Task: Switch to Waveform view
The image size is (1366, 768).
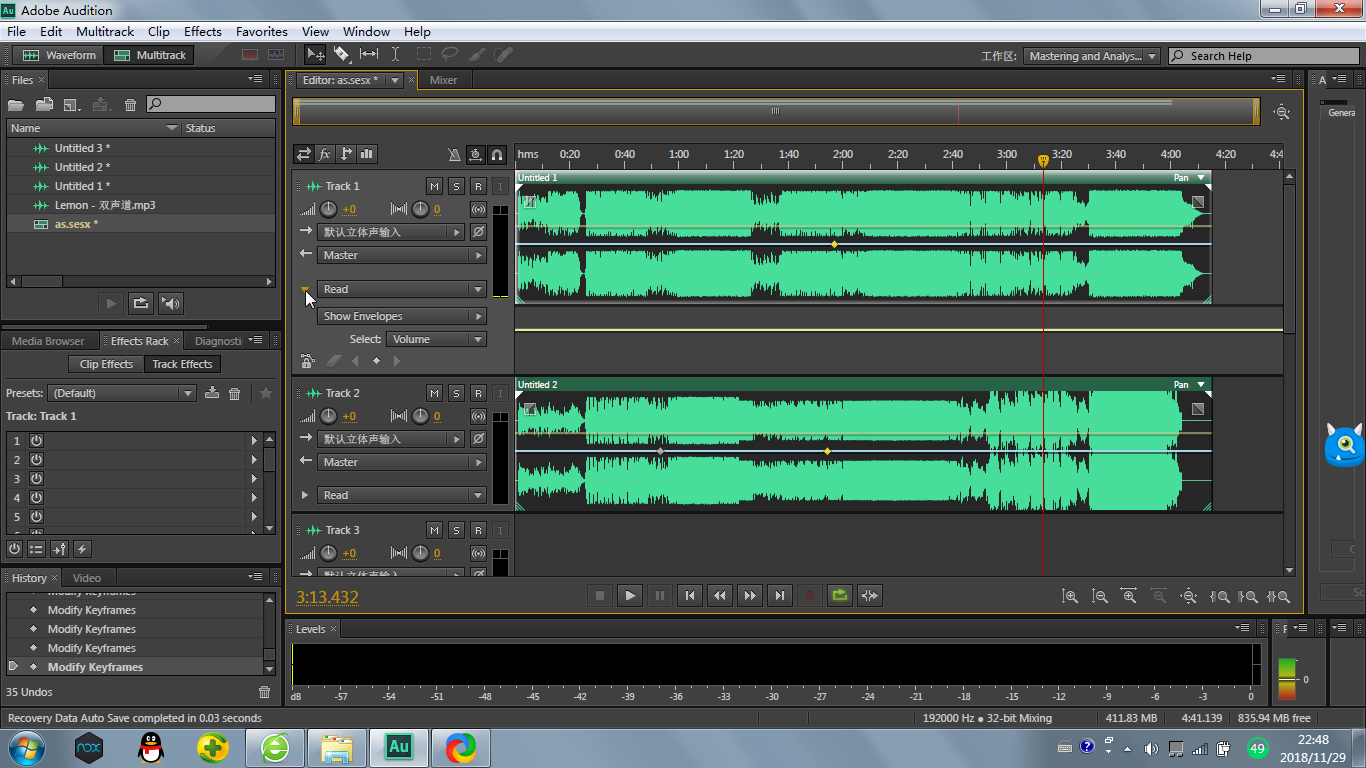Action: click(59, 55)
